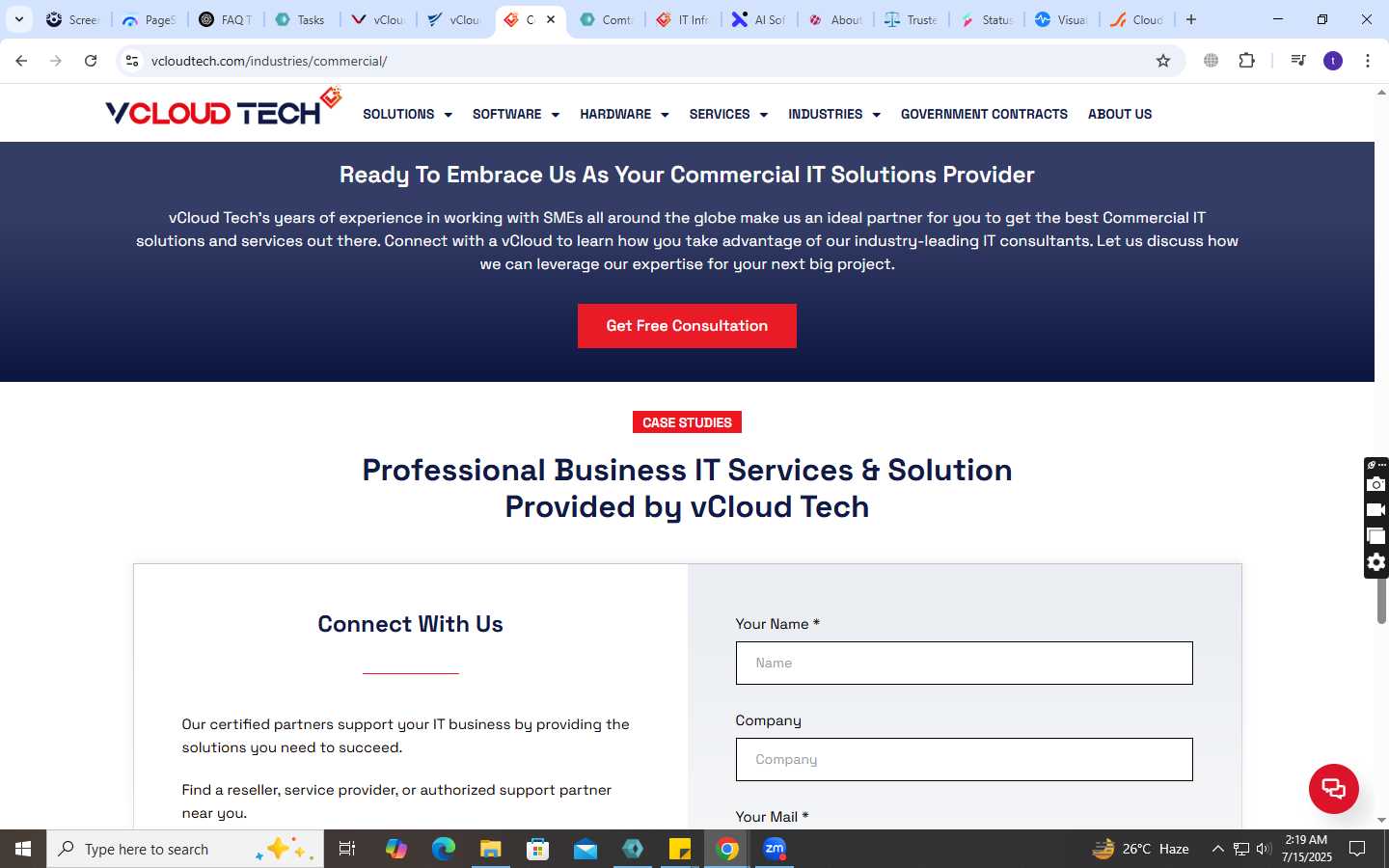Click the scrollbar down arrow

(1381, 820)
